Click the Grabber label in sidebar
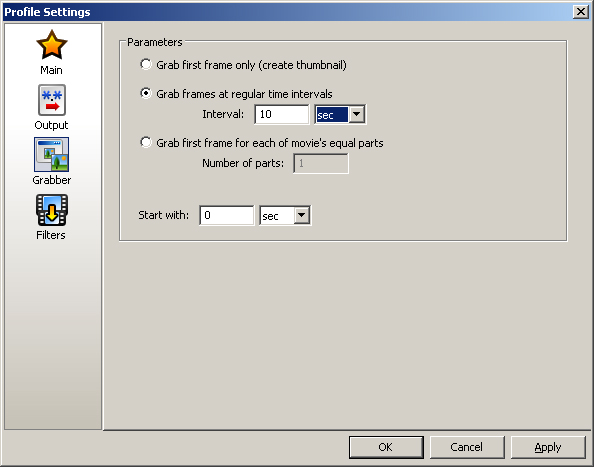 (x=52, y=180)
